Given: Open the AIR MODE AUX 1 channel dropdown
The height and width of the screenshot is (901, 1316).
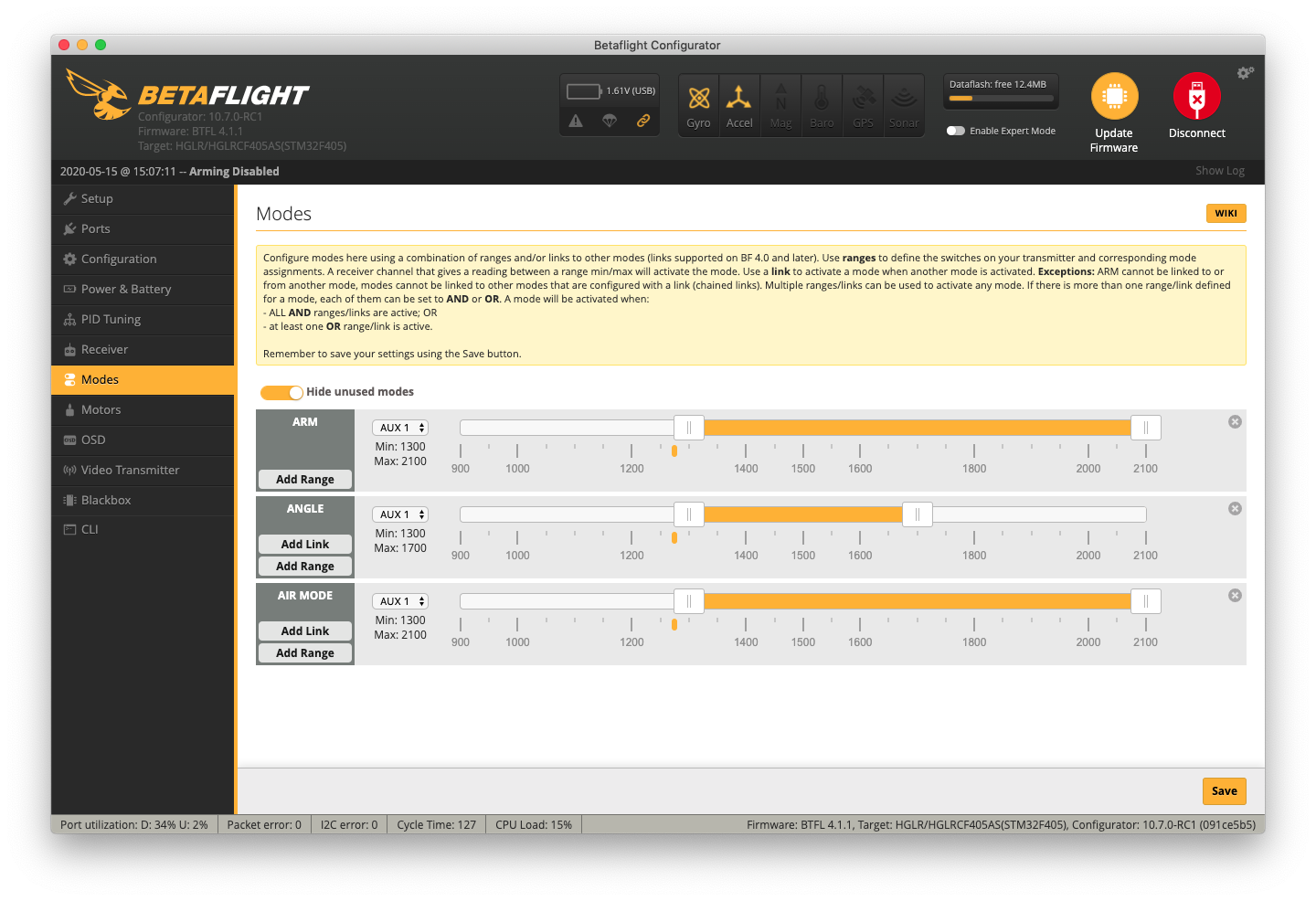Looking at the screenshot, I should click(400, 601).
